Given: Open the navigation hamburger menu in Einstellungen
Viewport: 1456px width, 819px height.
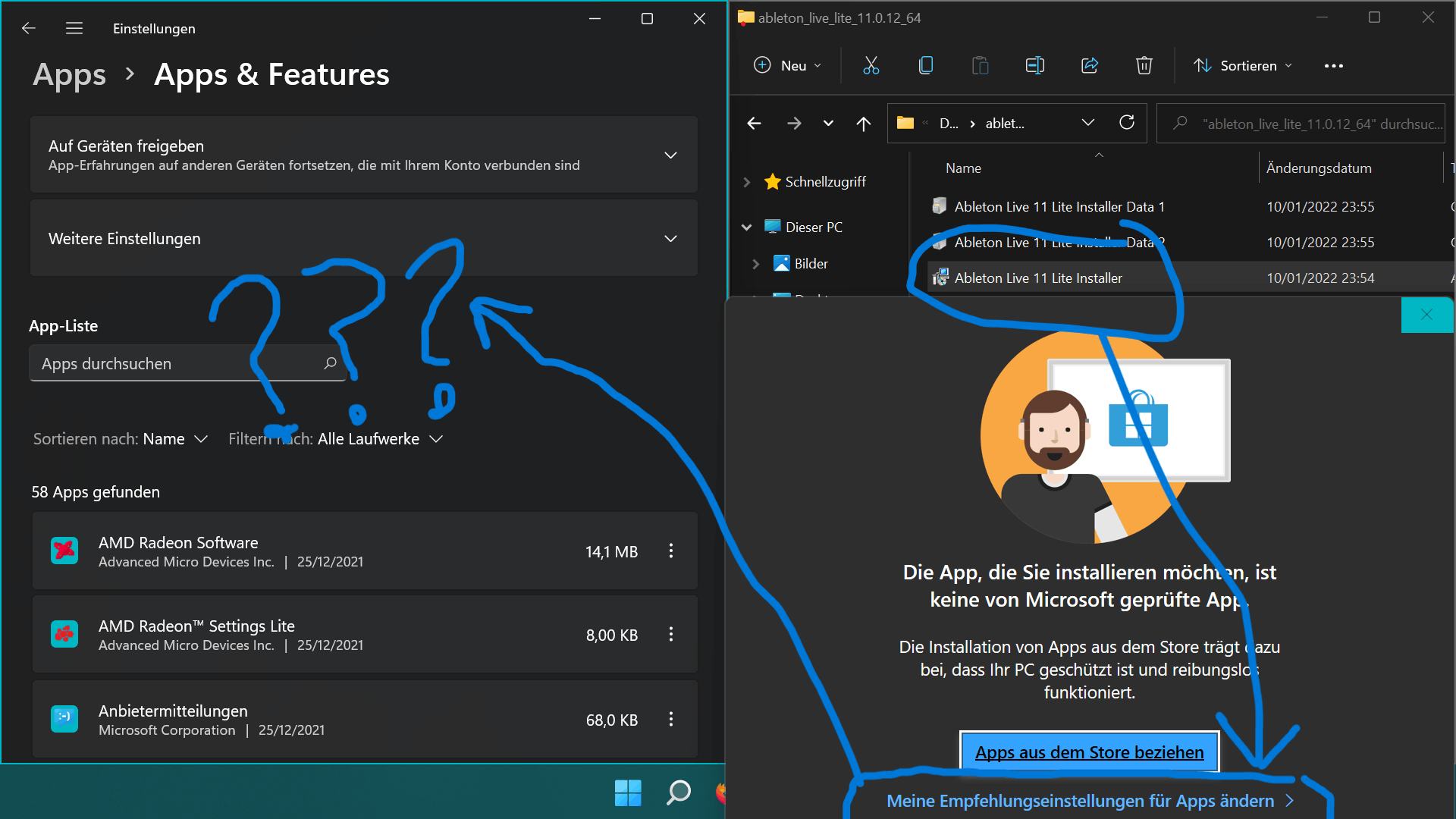Looking at the screenshot, I should pyautogui.click(x=74, y=29).
